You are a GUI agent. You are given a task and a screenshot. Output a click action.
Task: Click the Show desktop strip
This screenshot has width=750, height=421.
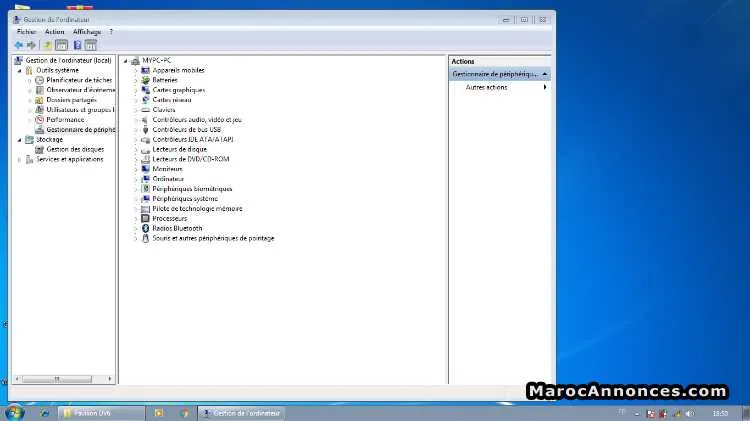pos(746,413)
